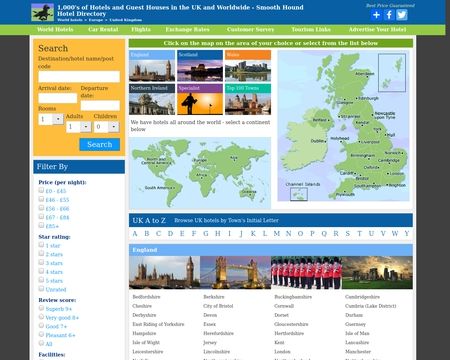Open the Children dropdown
This screenshot has width=450, height=360.
click(106, 127)
